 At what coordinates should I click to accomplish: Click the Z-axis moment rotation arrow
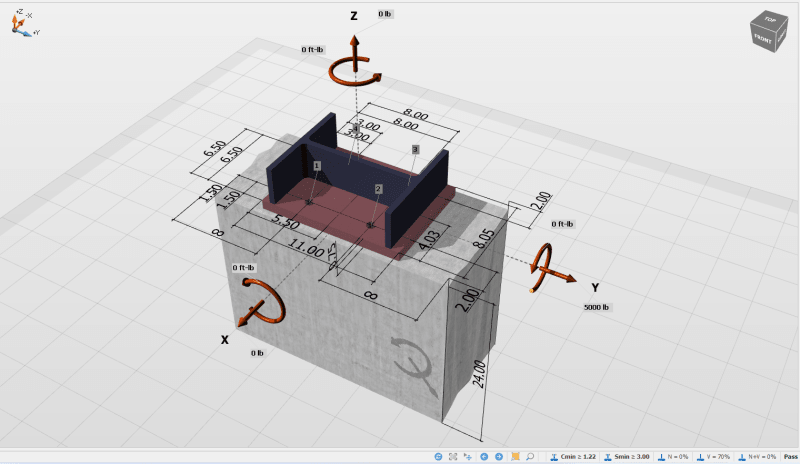354,72
